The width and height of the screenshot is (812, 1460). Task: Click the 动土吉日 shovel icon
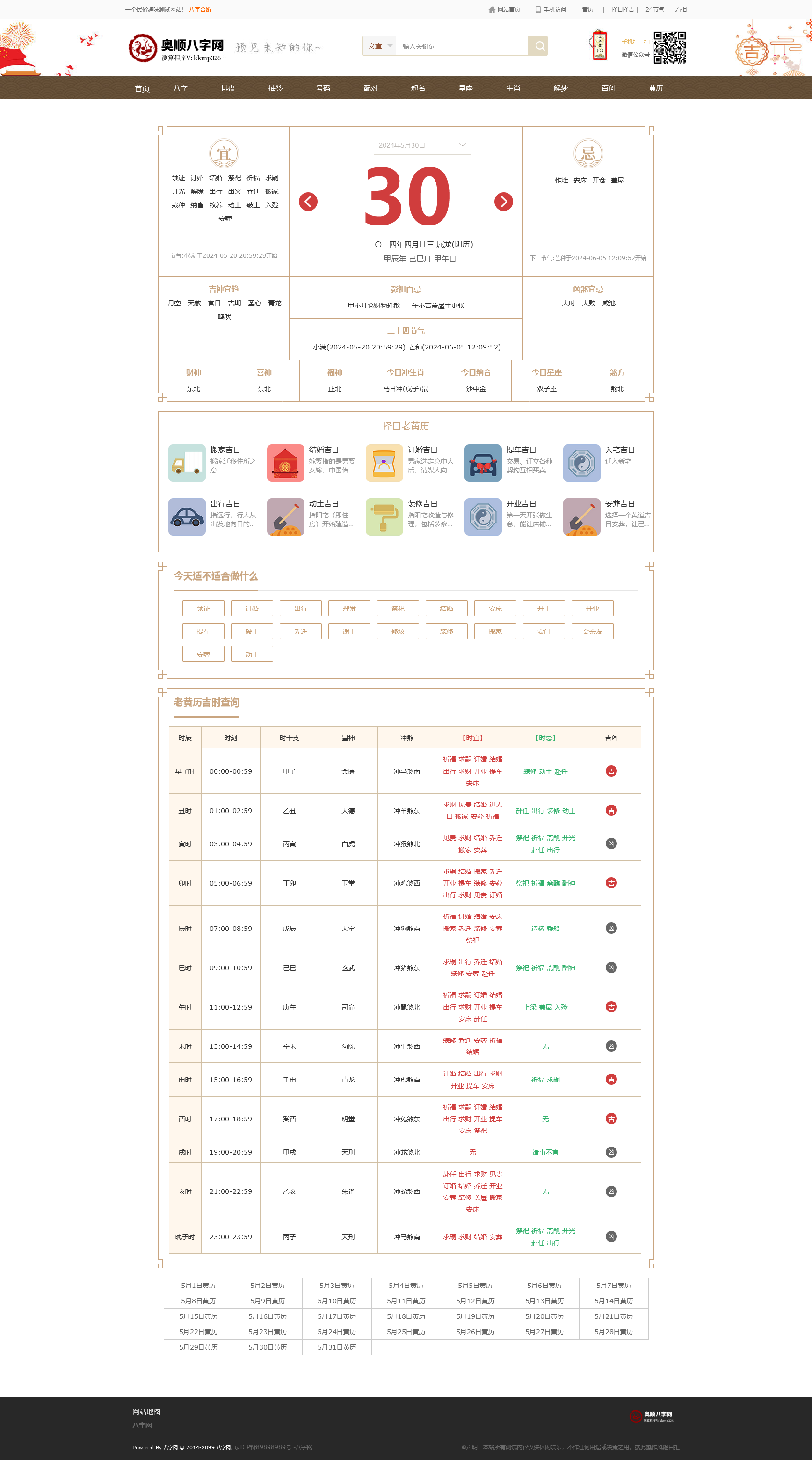[x=285, y=516]
